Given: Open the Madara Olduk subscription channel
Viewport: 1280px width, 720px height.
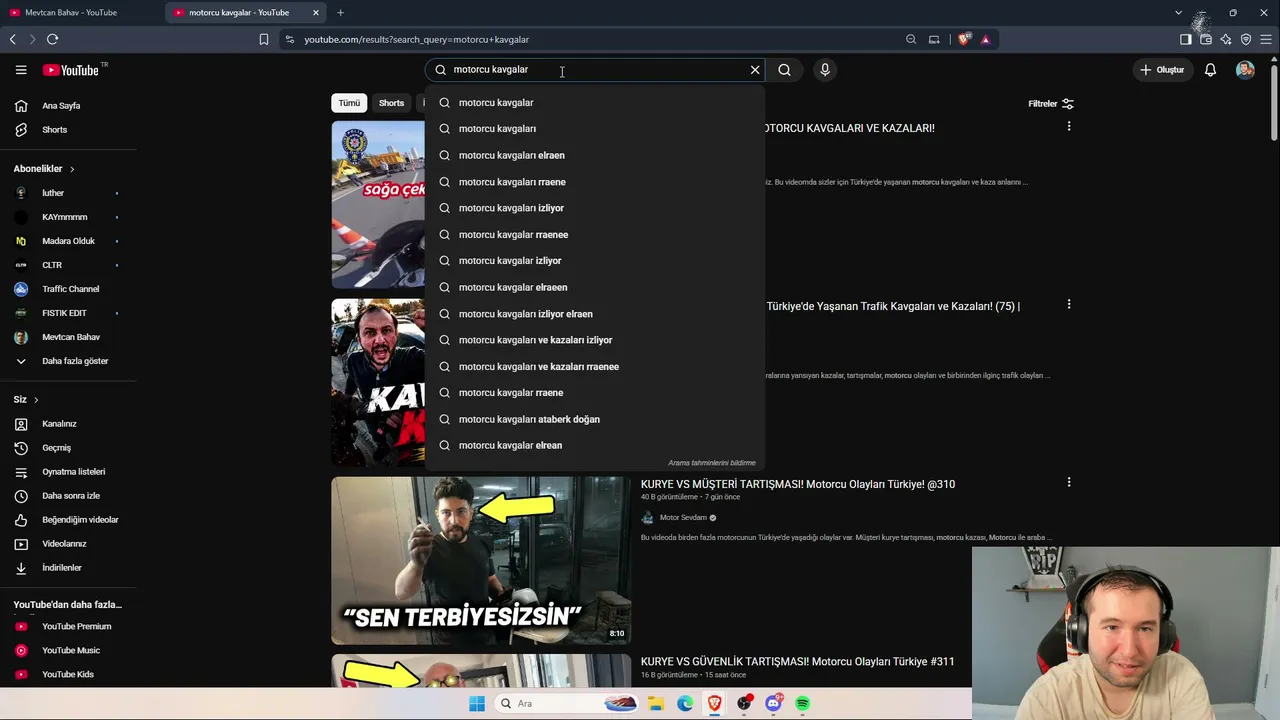Looking at the screenshot, I should (68, 241).
